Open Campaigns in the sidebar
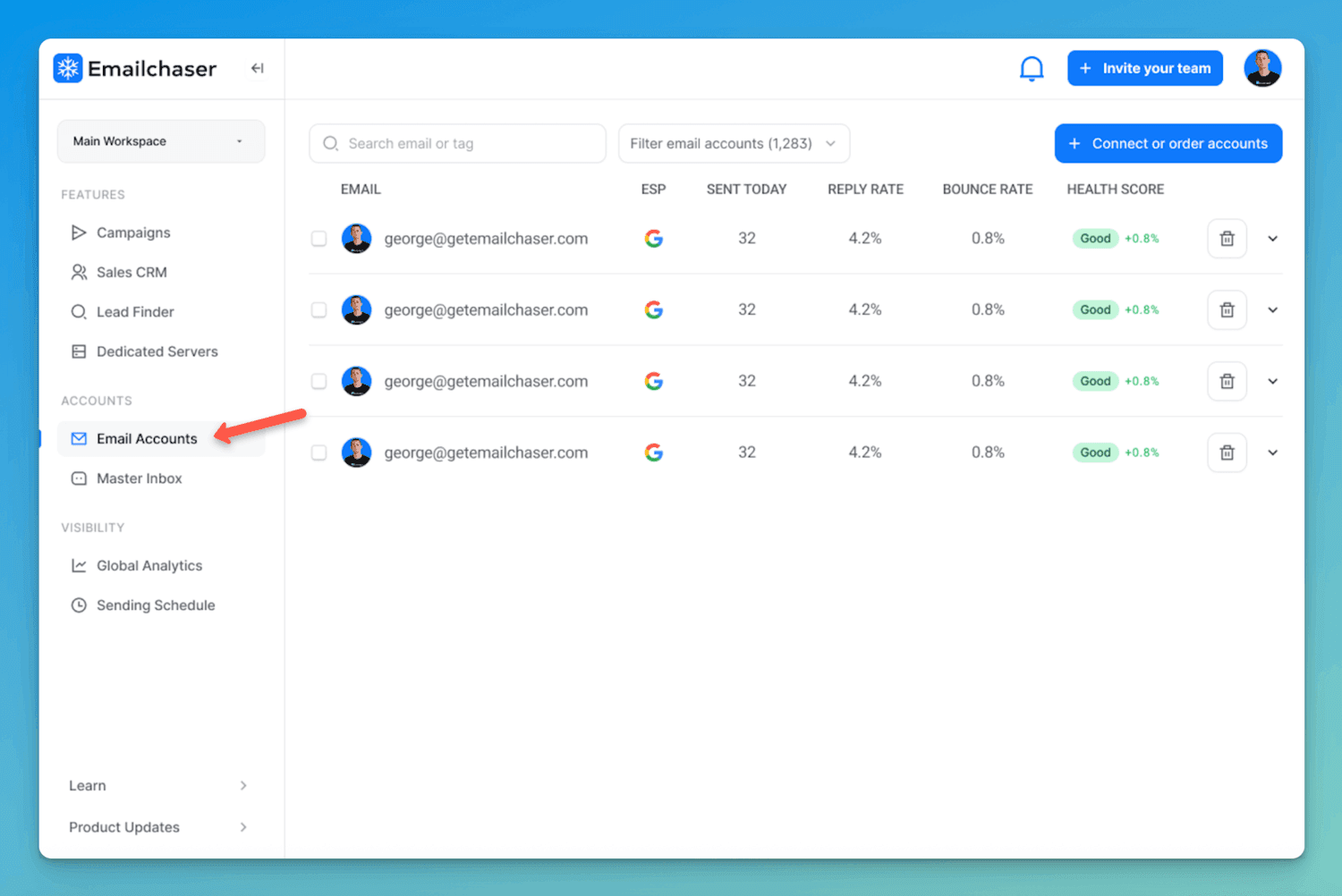1342x896 pixels. coord(133,232)
